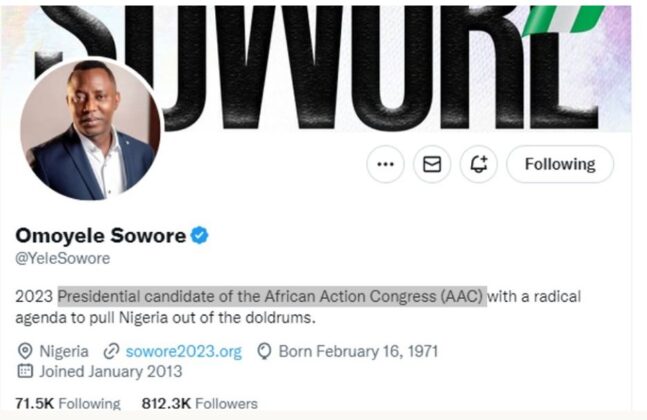Viewport: 647px width, 420px height.
Task: Click the blue verified badge
Action: pyautogui.click(x=200, y=236)
